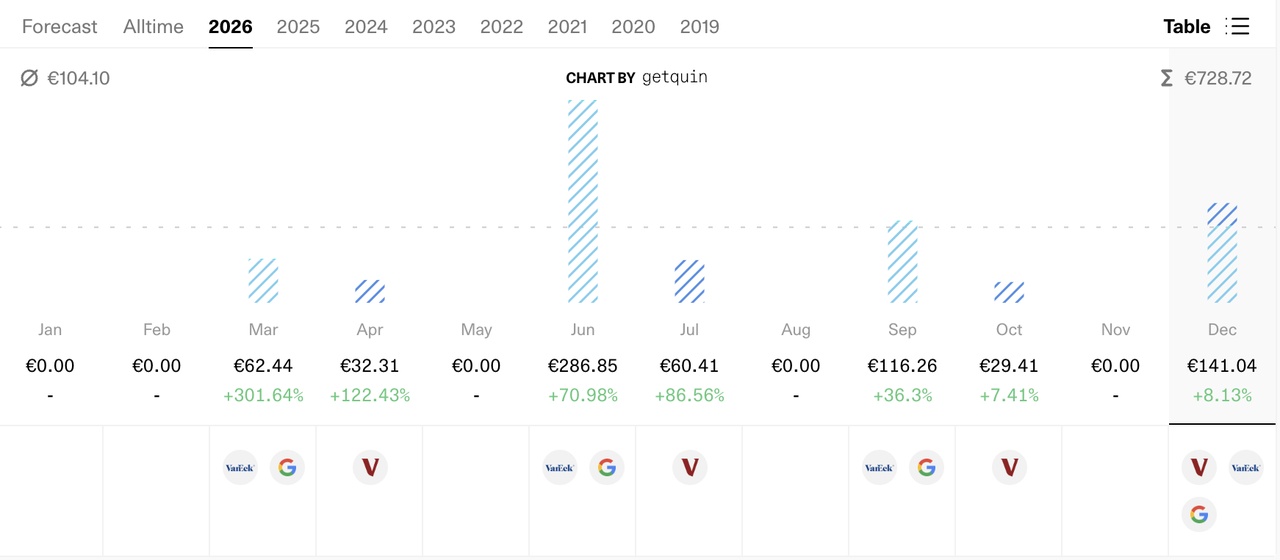
Task: Click the Google logo under December
Action: 1199,515
